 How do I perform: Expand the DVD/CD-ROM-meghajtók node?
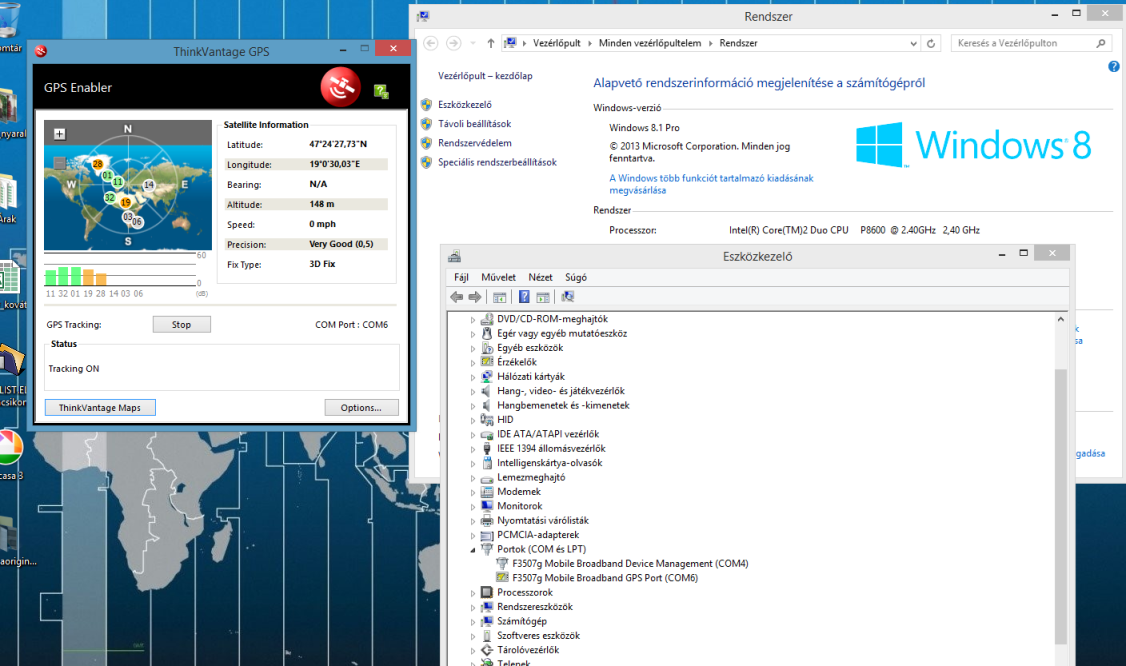(x=473, y=320)
